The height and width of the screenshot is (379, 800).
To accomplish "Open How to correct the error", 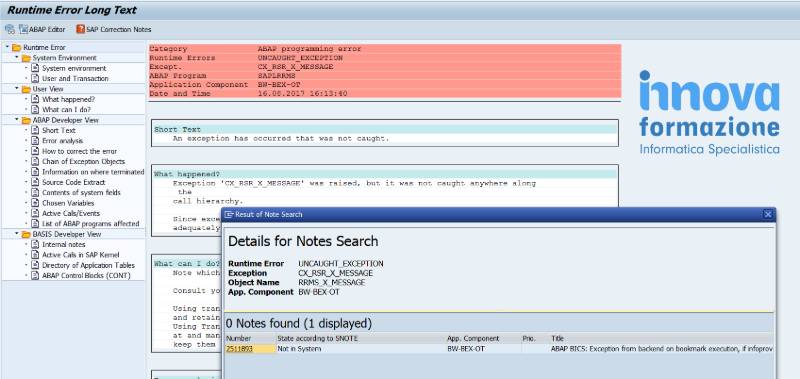I will pyautogui.click(x=80, y=151).
